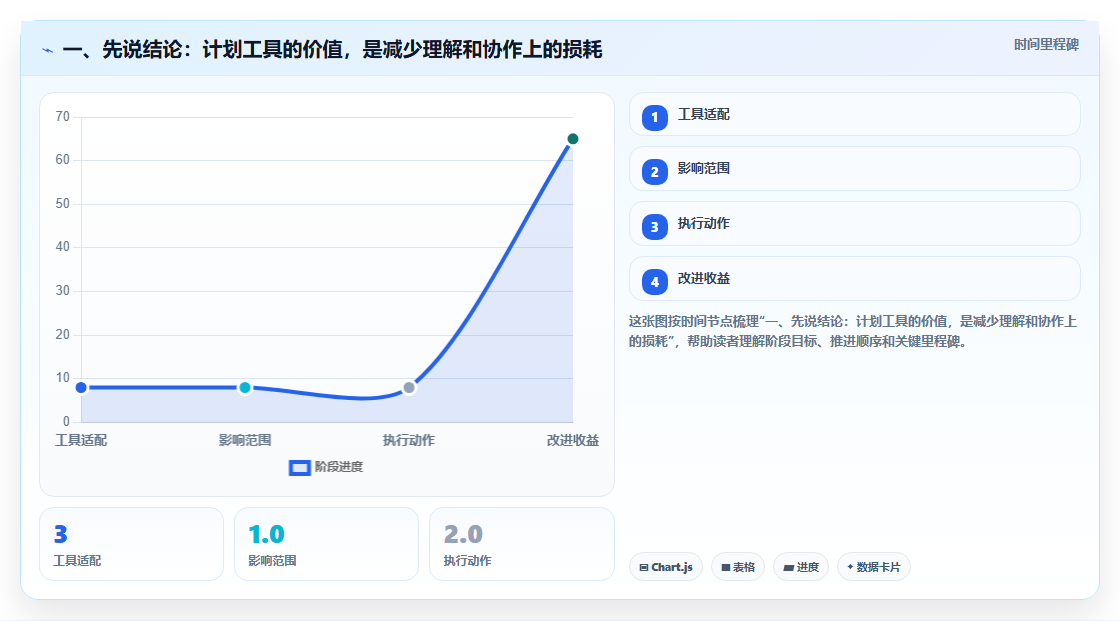Open the 影响范围 milestone row
Image resolution: width=1120 pixels, height=621 pixels.
[854, 169]
